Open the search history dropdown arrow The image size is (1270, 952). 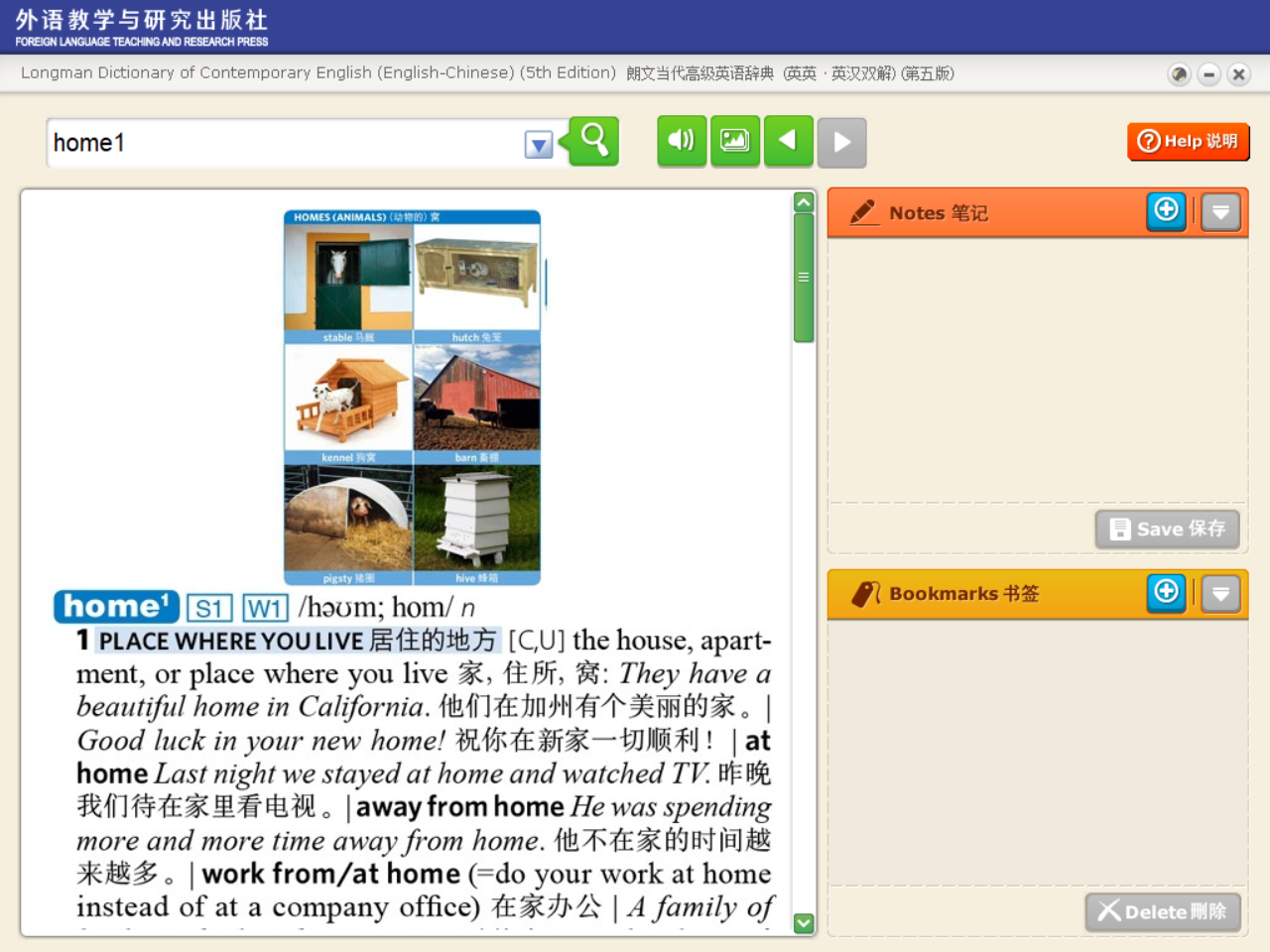click(x=539, y=145)
